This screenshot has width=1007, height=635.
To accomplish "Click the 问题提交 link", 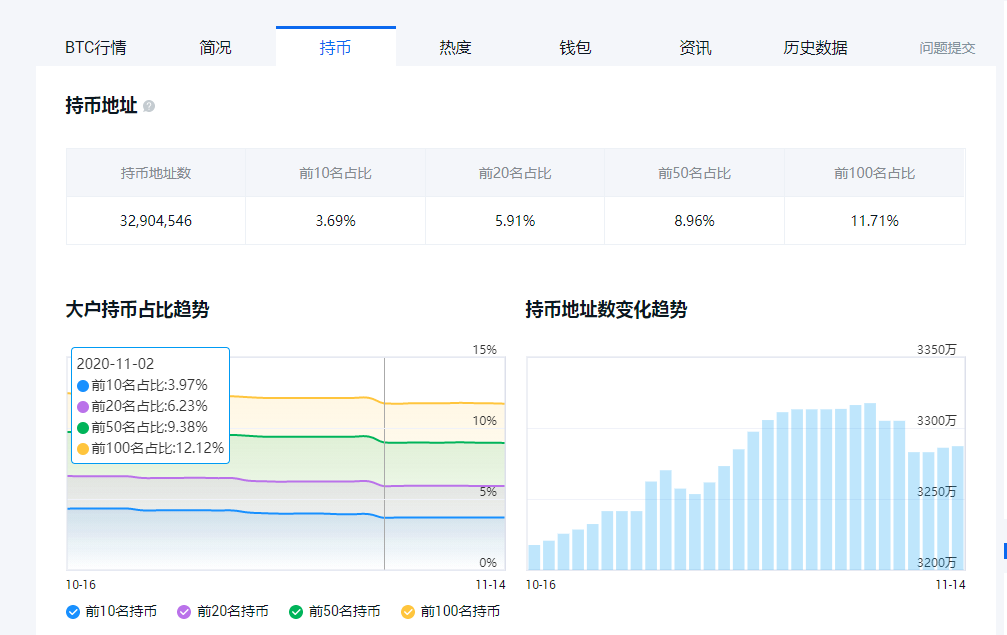I will [947, 48].
